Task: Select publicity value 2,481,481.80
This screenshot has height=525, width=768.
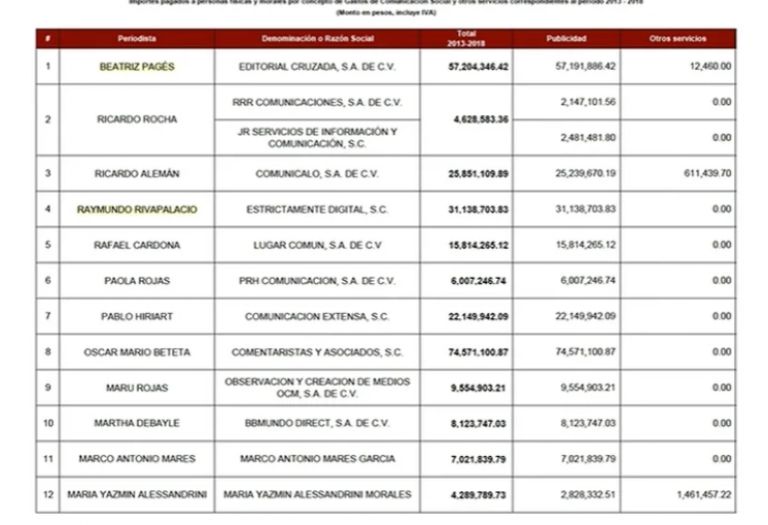Action: (x=588, y=138)
